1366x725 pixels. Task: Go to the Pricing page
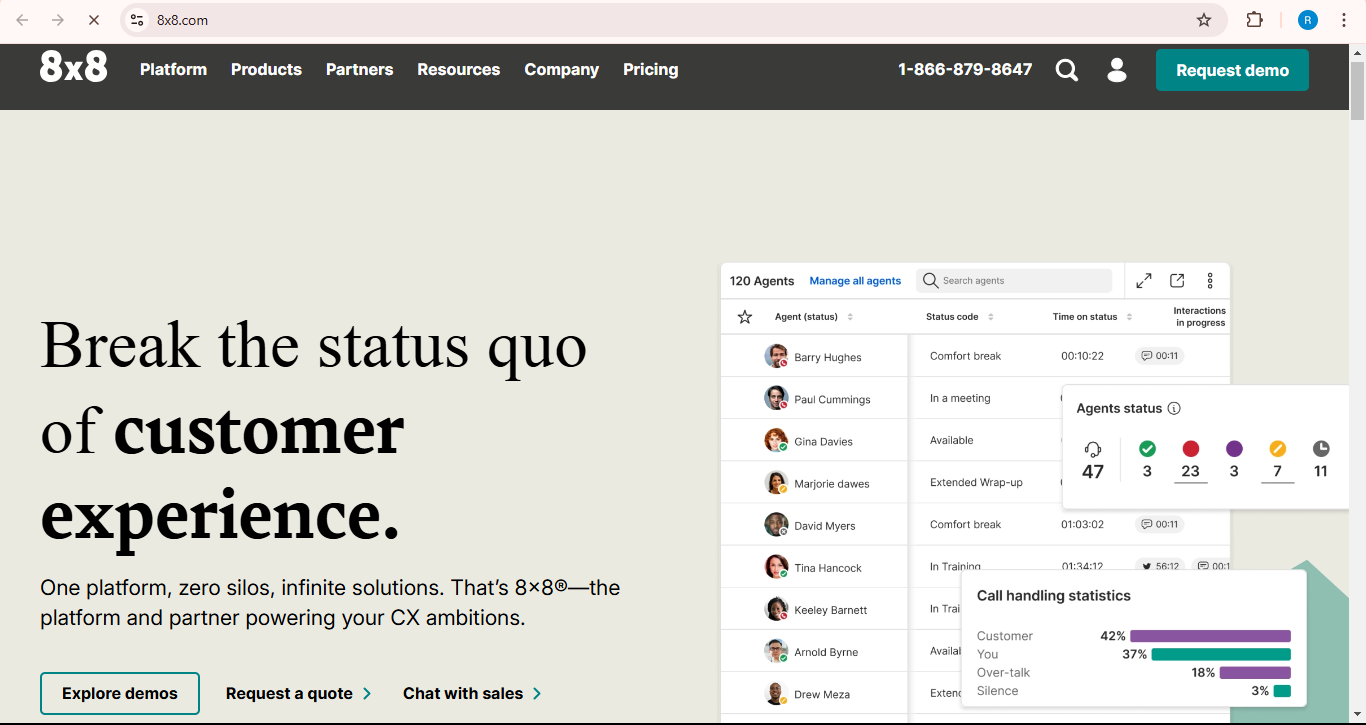point(650,69)
